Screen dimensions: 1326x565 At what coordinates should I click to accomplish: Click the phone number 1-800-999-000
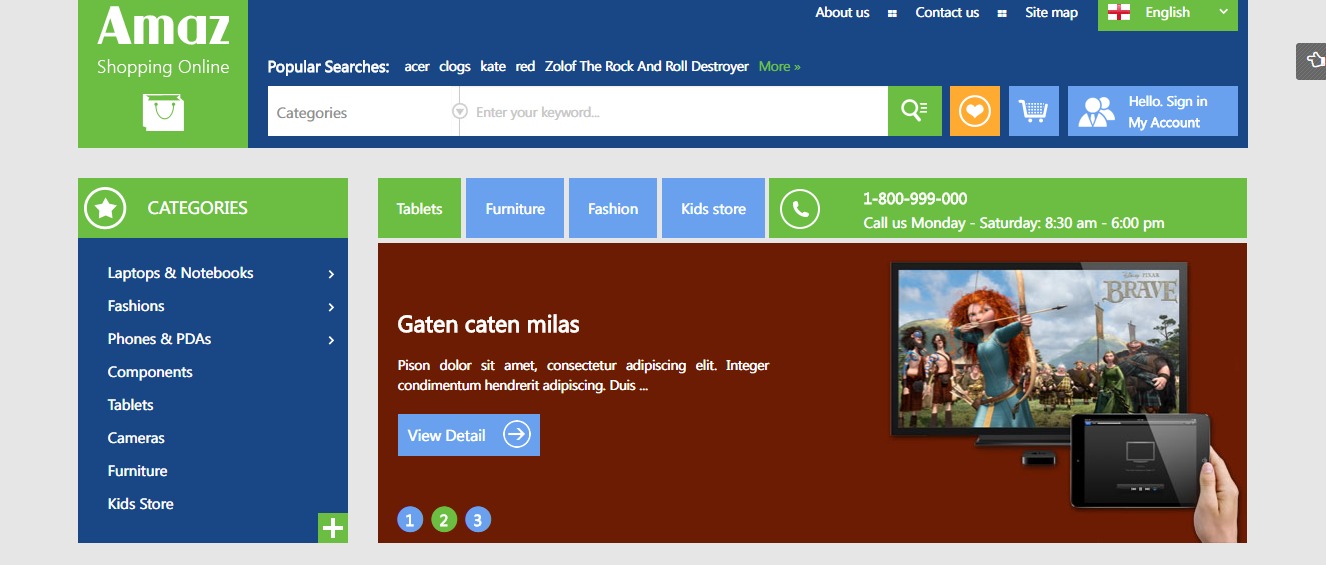tap(915, 198)
